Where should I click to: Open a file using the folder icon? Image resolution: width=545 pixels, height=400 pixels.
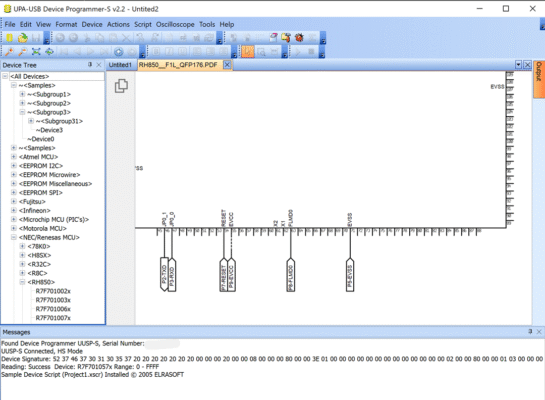pos(23,38)
